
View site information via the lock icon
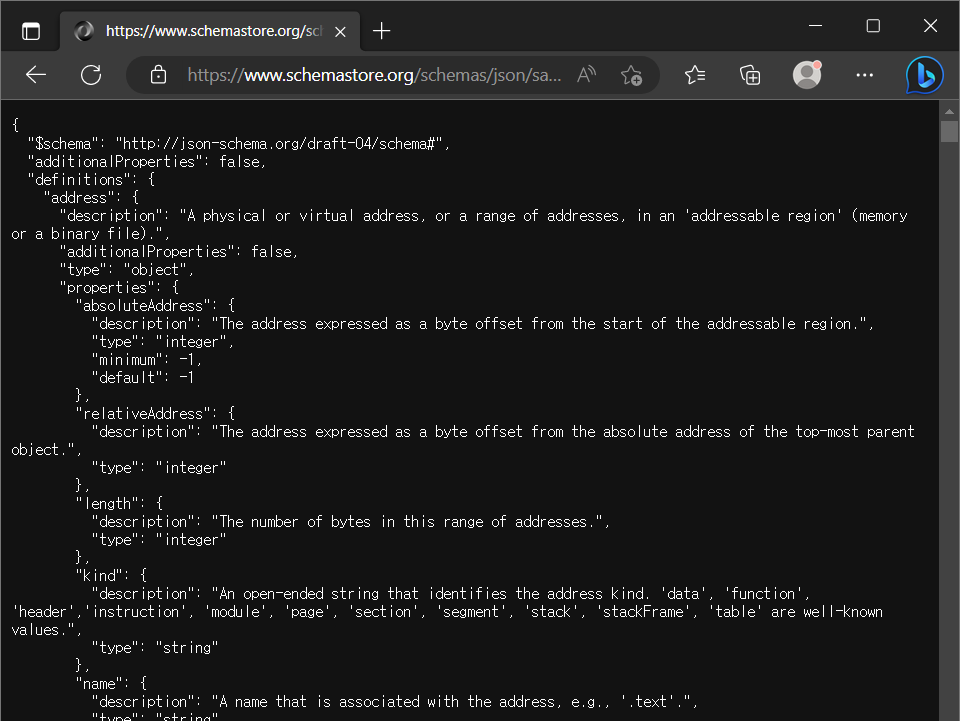159,75
